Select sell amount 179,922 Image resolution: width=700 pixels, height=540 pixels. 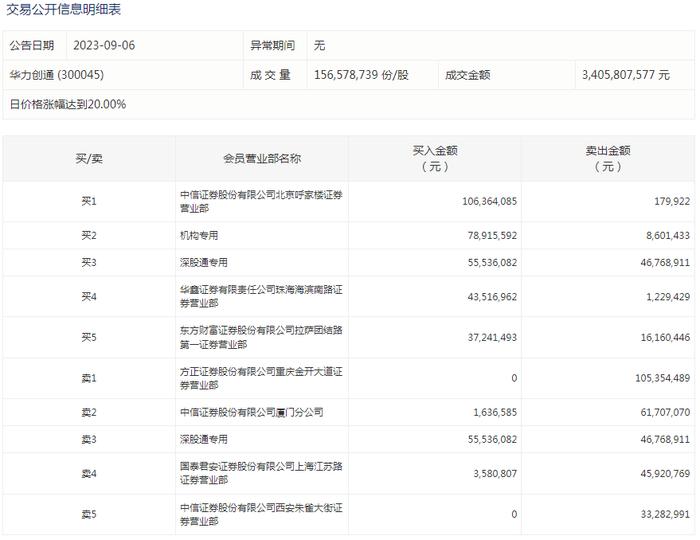(672, 201)
